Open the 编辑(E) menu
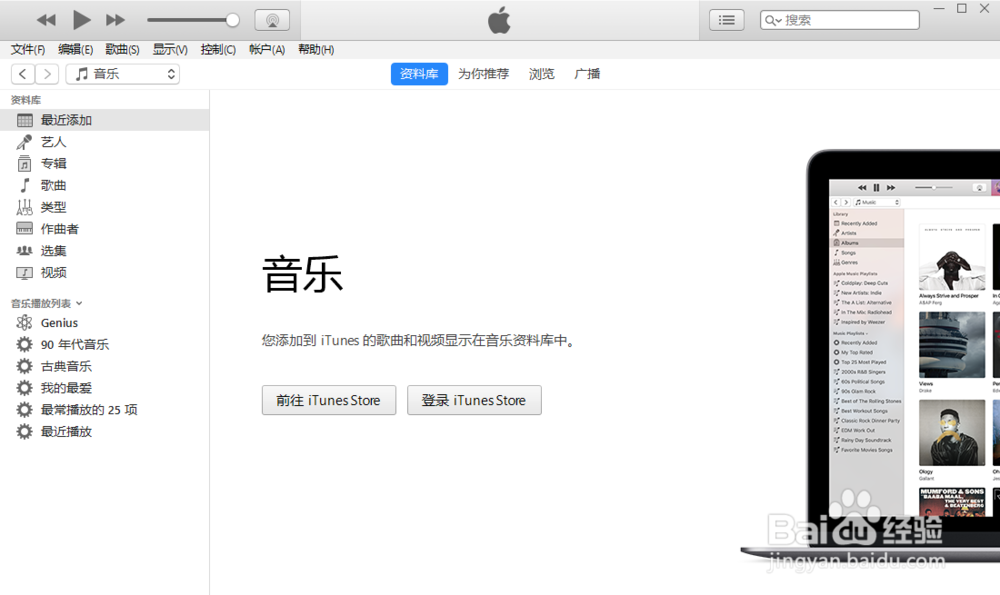The height and width of the screenshot is (595, 1000). coord(75,50)
